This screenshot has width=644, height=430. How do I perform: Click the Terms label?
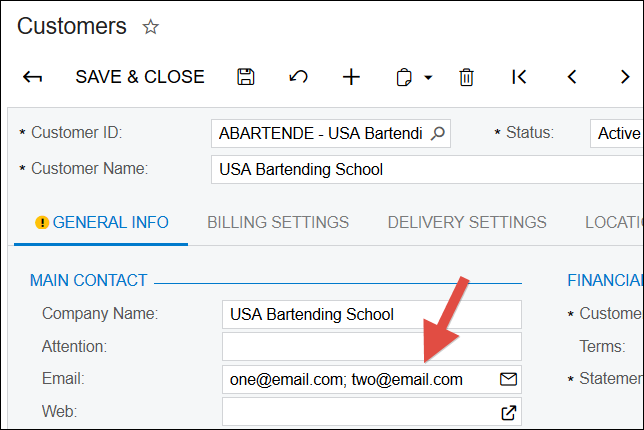tap(602, 347)
